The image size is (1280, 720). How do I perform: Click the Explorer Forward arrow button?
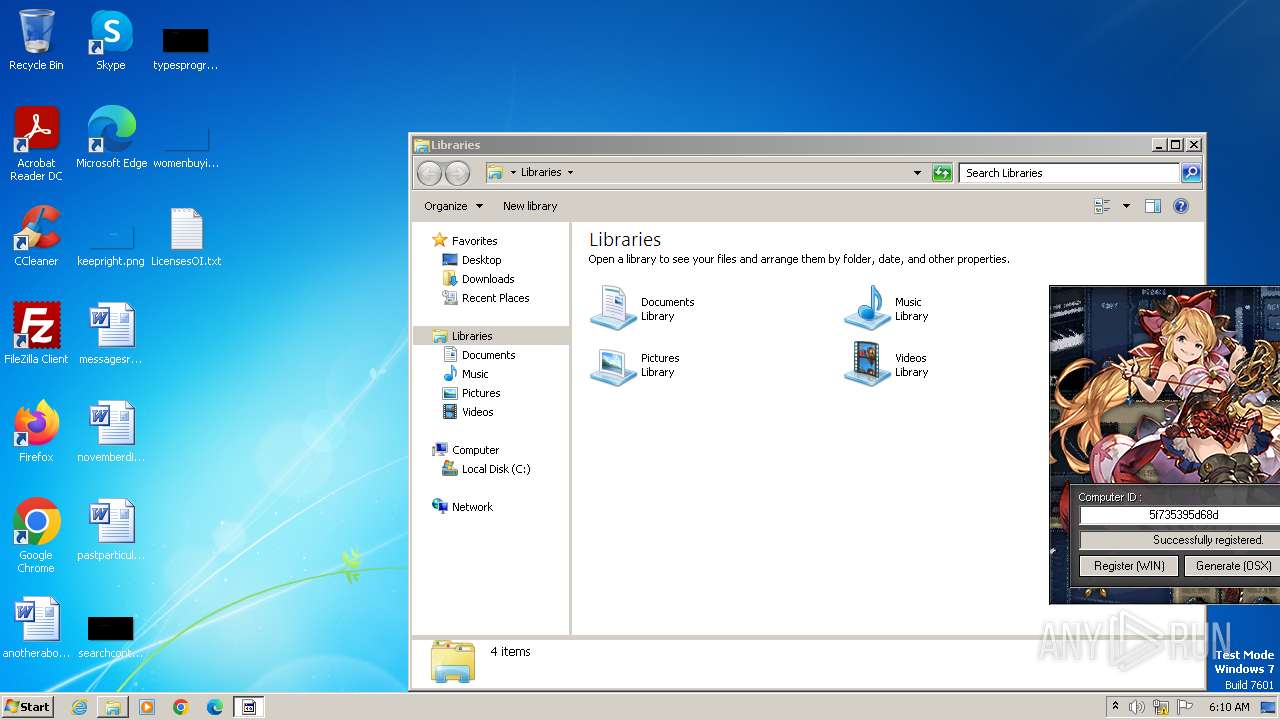(457, 173)
